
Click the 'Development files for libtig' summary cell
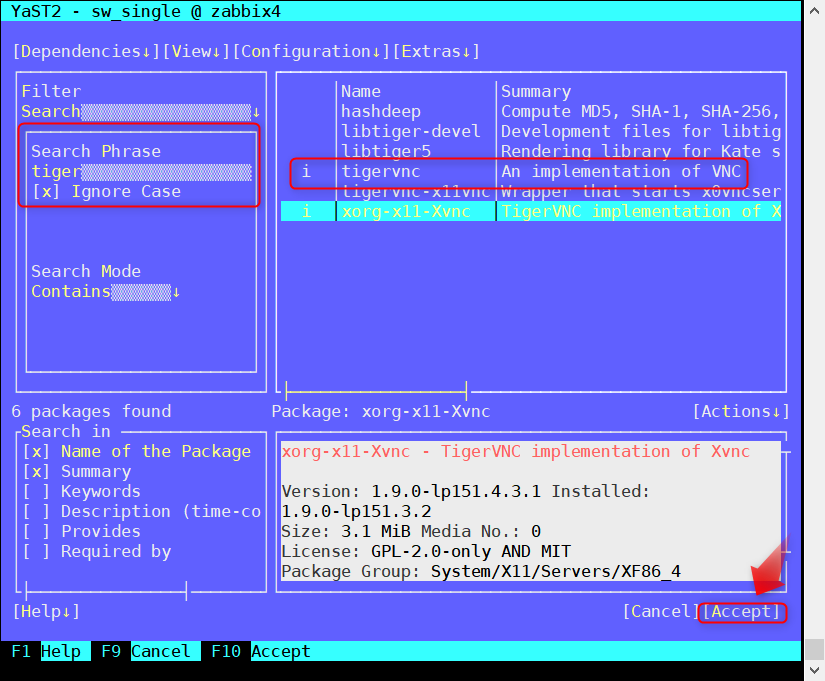pos(641,132)
